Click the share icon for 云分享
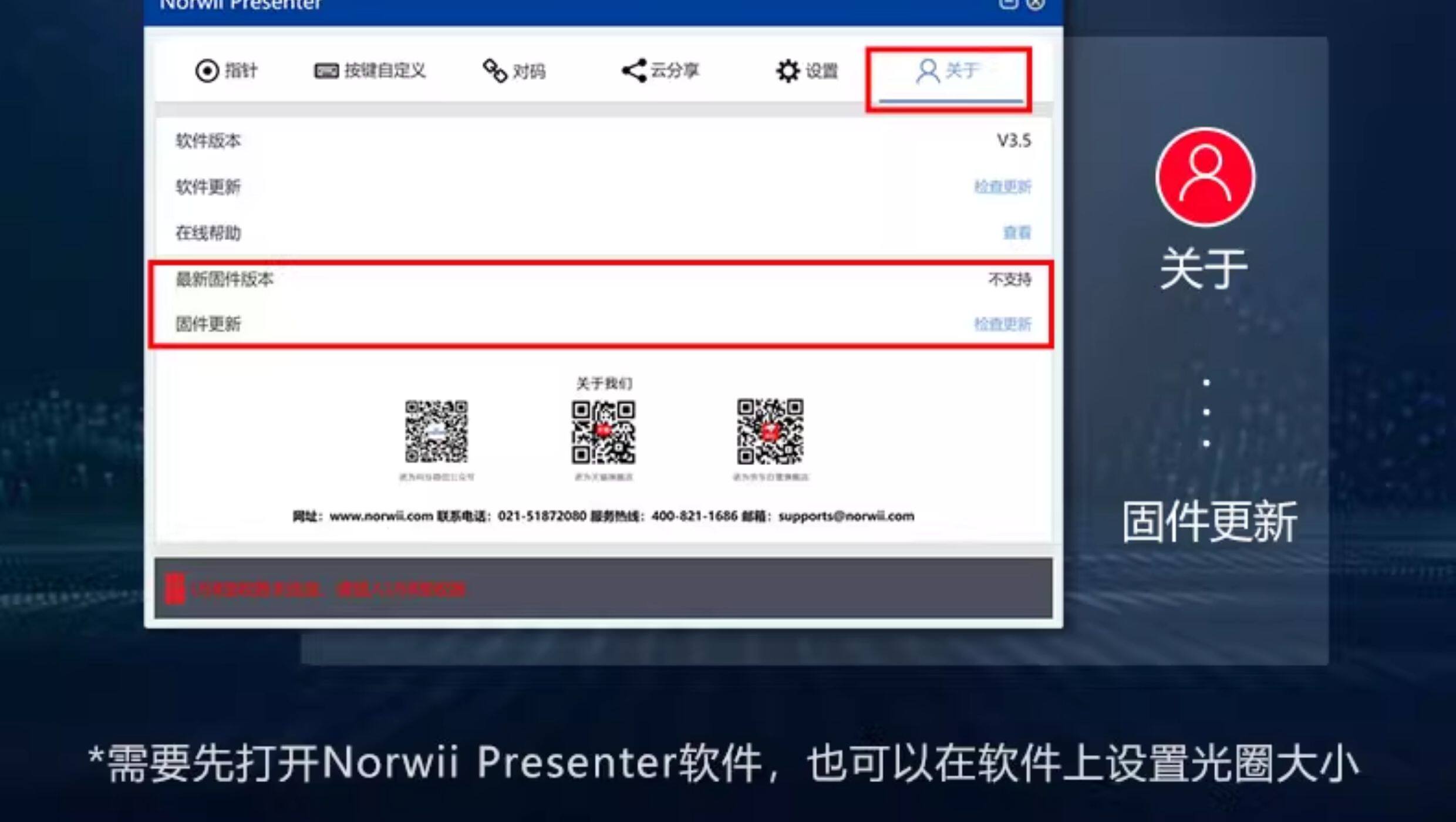This screenshot has width=1456, height=822. (634, 71)
